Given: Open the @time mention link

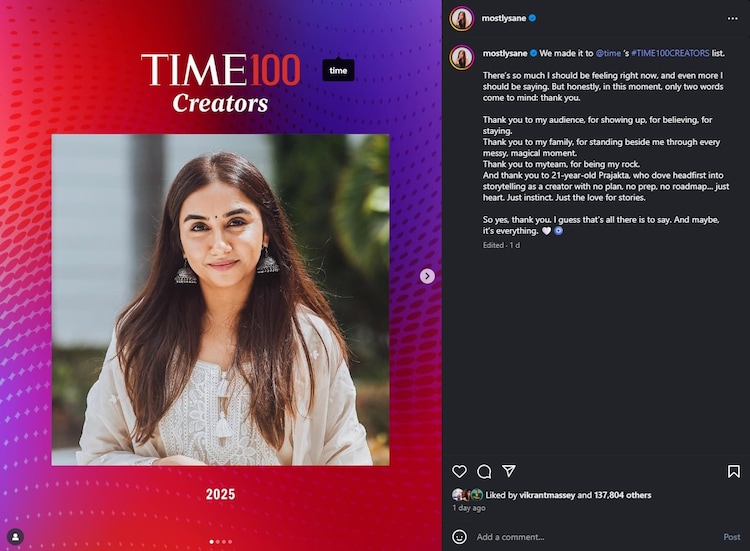Looking at the screenshot, I should coord(608,54).
